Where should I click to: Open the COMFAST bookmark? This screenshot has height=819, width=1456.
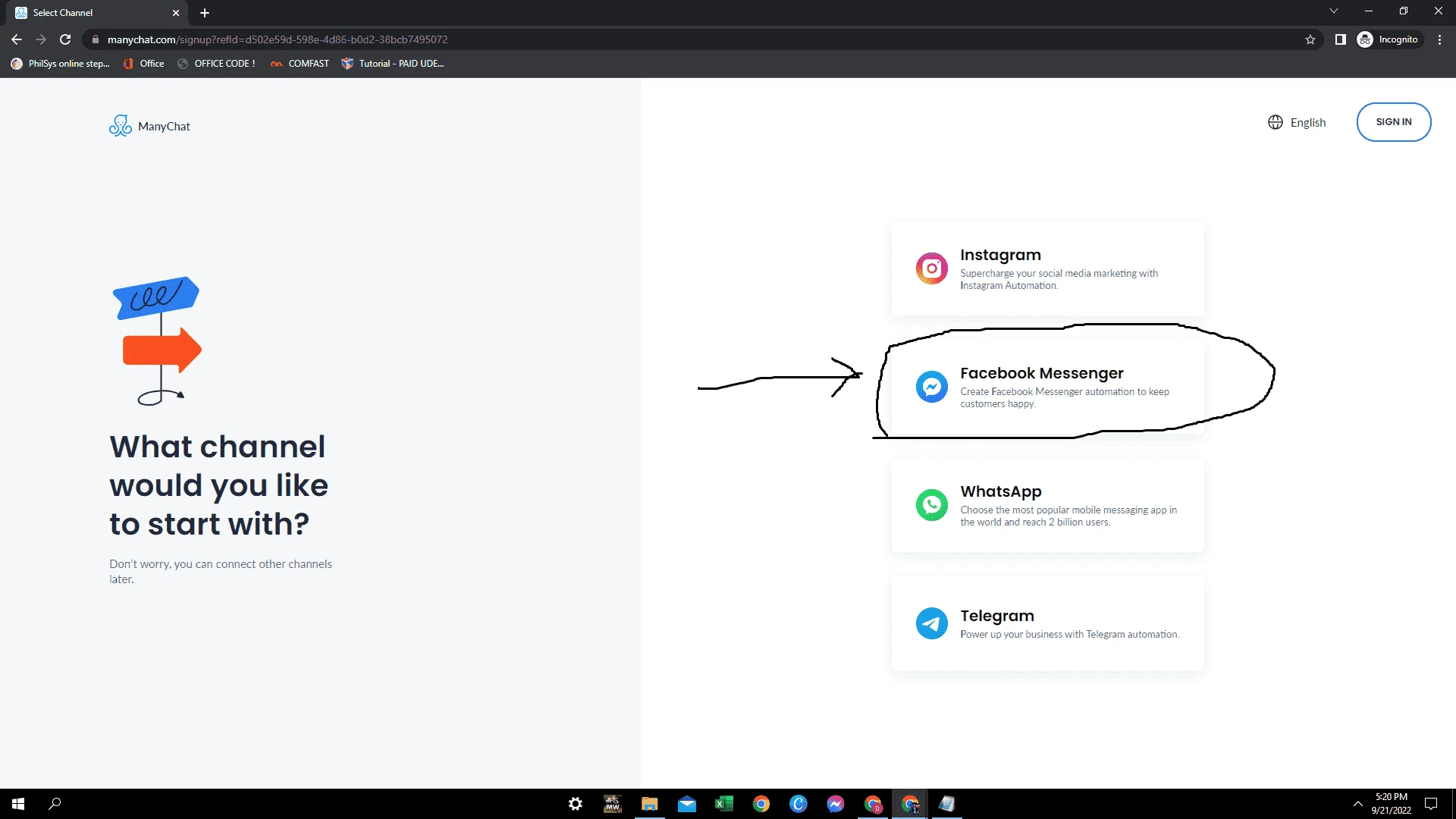pos(300,64)
